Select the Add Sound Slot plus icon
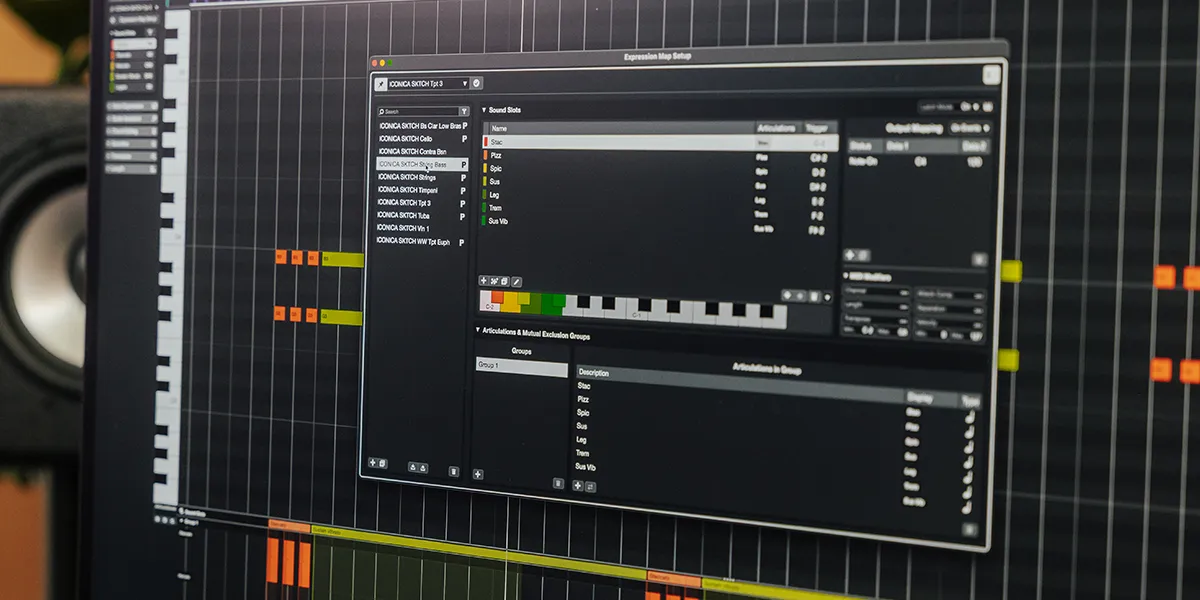 tap(483, 281)
